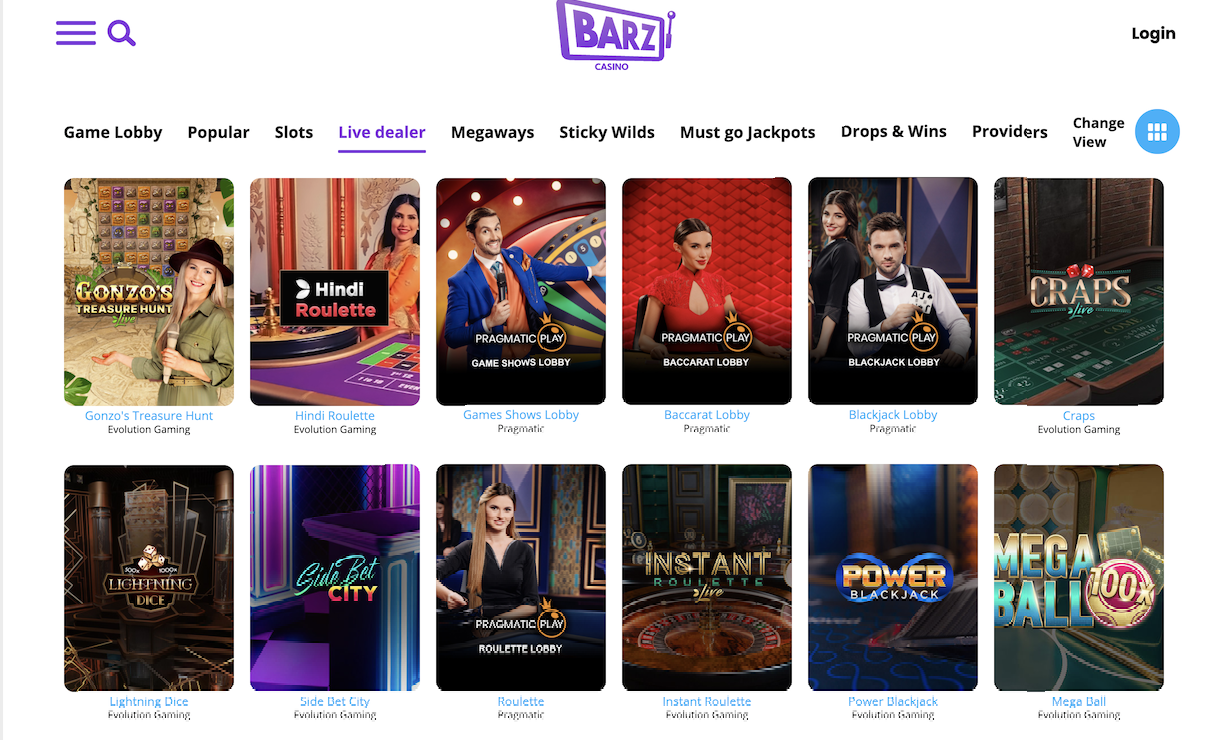Launch Gonzo's Treasure Hunt game thumbnail
Screen dimensions: 1230x740
149,291
